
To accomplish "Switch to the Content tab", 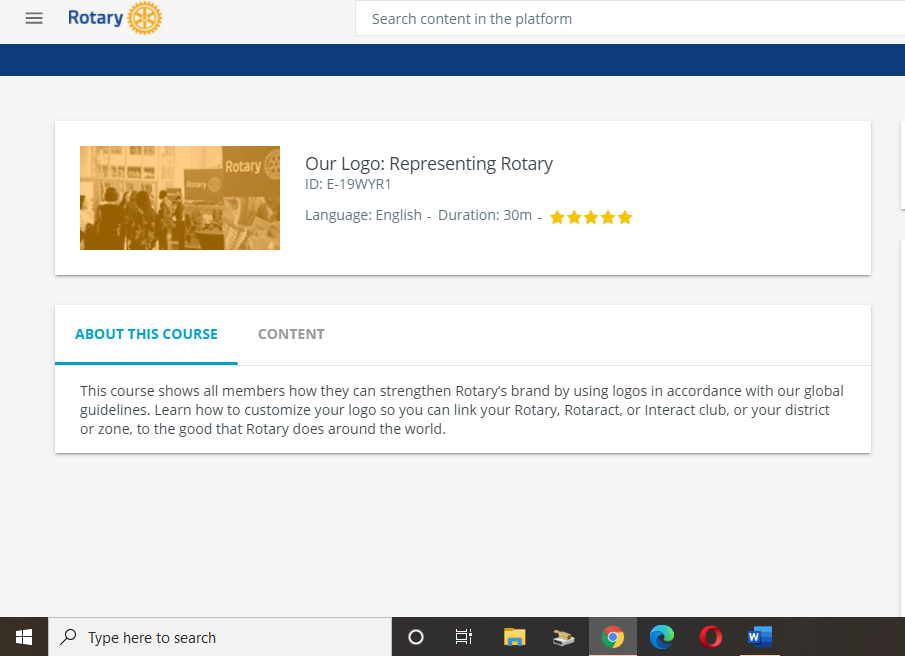I will [x=291, y=334].
